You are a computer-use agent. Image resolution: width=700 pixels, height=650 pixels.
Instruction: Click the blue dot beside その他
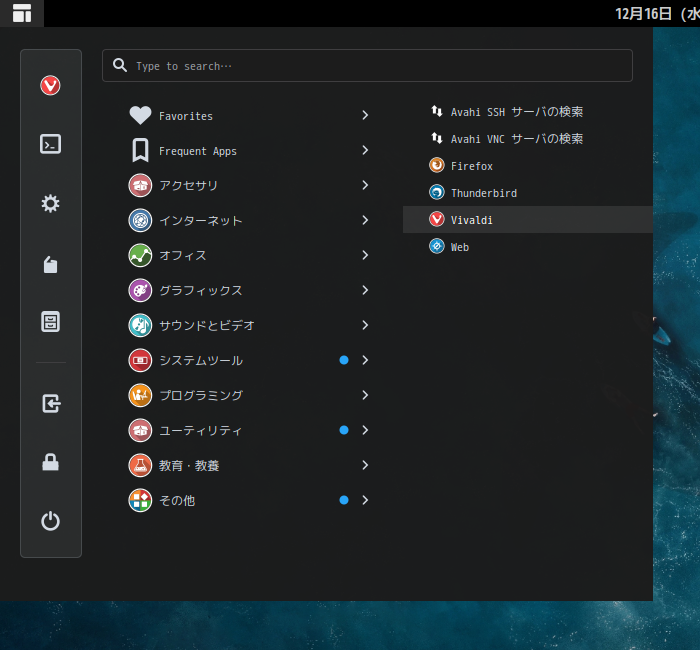[x=344, y=500]
